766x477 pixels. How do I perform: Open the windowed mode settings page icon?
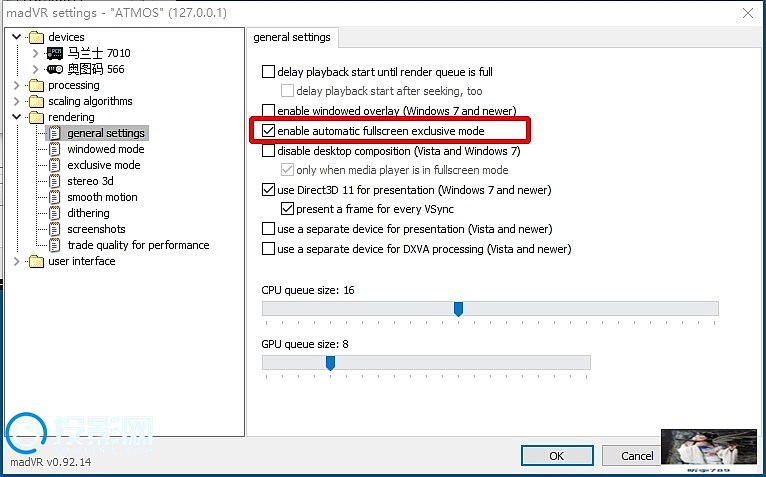coord(55,149)
